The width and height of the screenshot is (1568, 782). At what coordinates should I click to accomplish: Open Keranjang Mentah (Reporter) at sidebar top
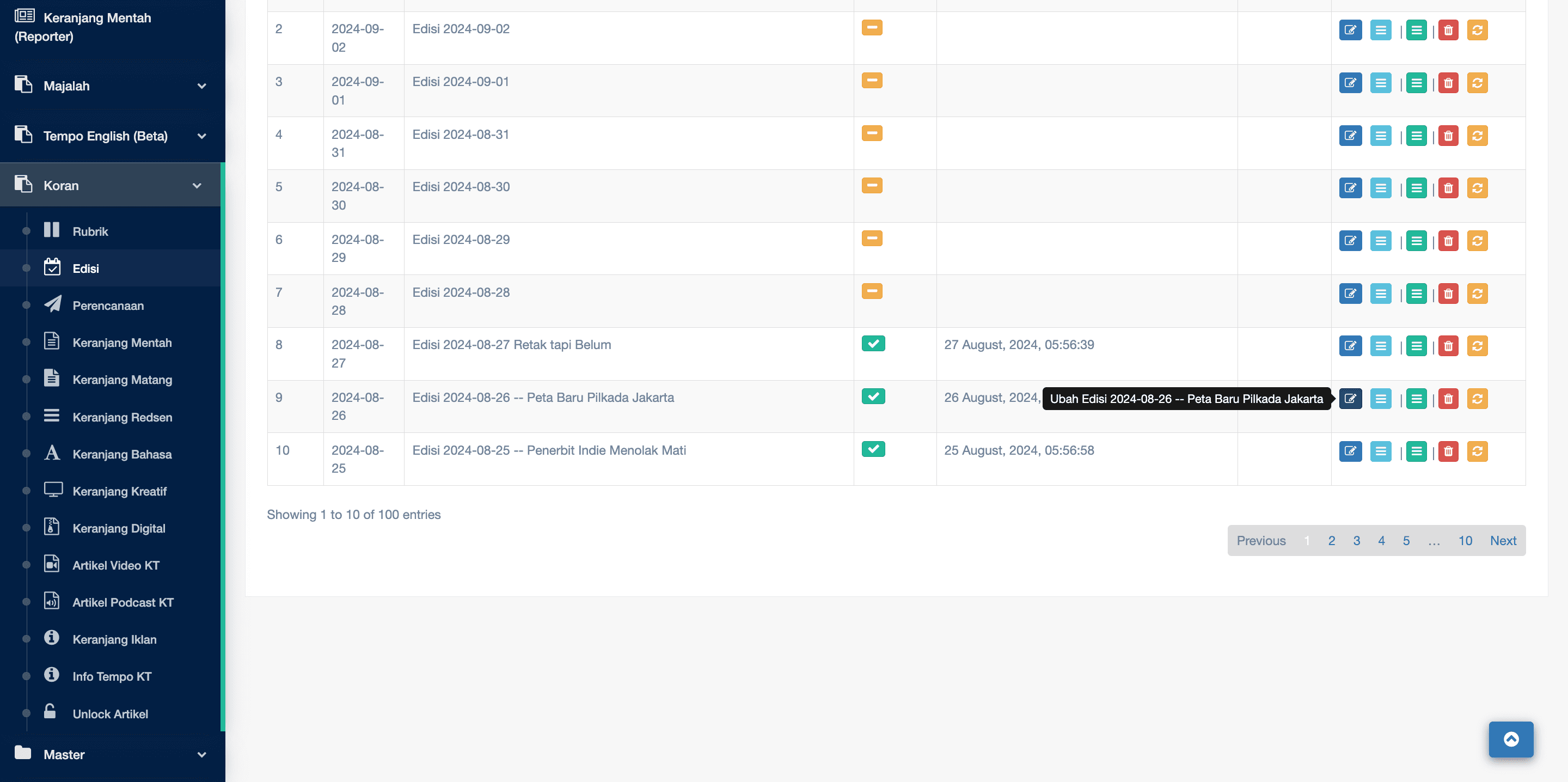pos(113,27)
